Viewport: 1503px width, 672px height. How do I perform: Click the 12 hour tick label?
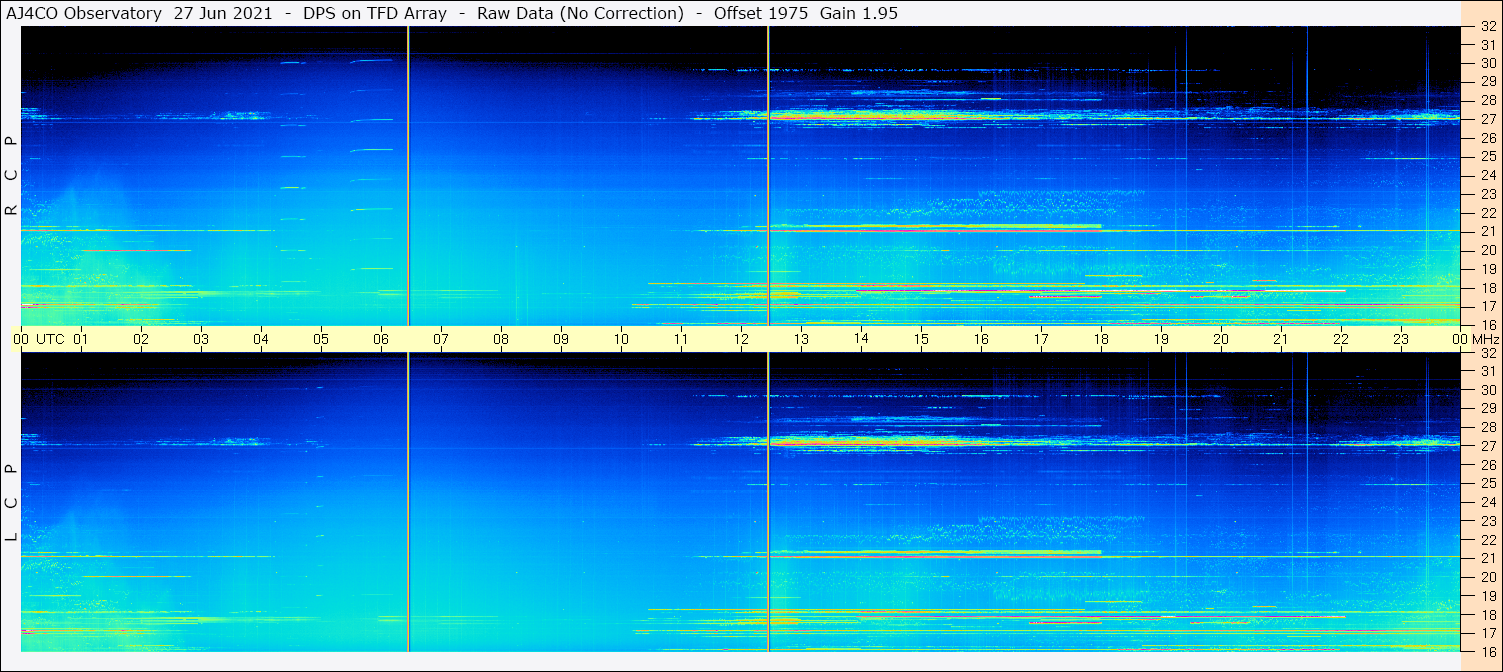click(741, 339)
